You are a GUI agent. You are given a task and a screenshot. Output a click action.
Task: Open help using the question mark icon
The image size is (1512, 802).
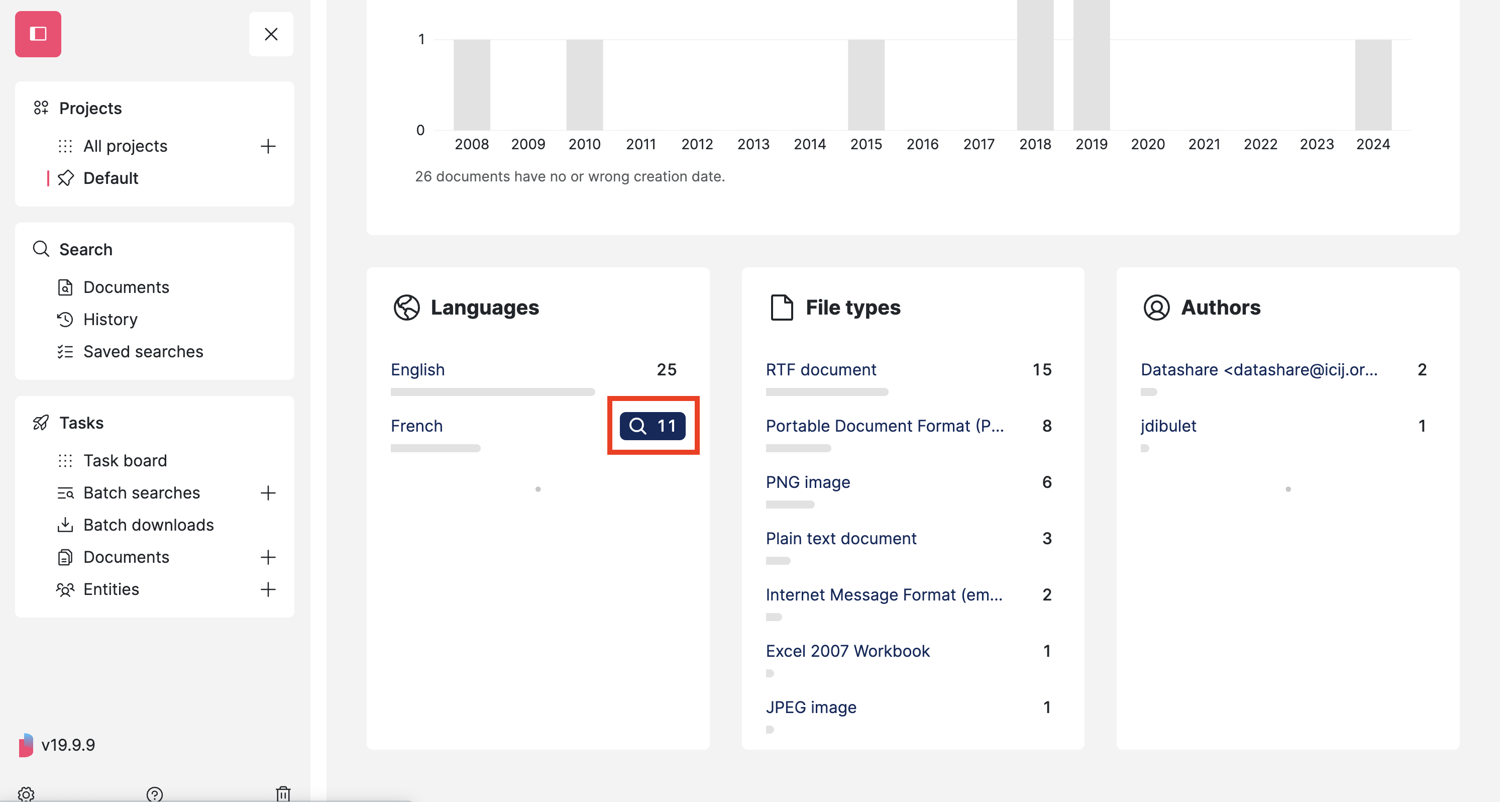point(154,794)
